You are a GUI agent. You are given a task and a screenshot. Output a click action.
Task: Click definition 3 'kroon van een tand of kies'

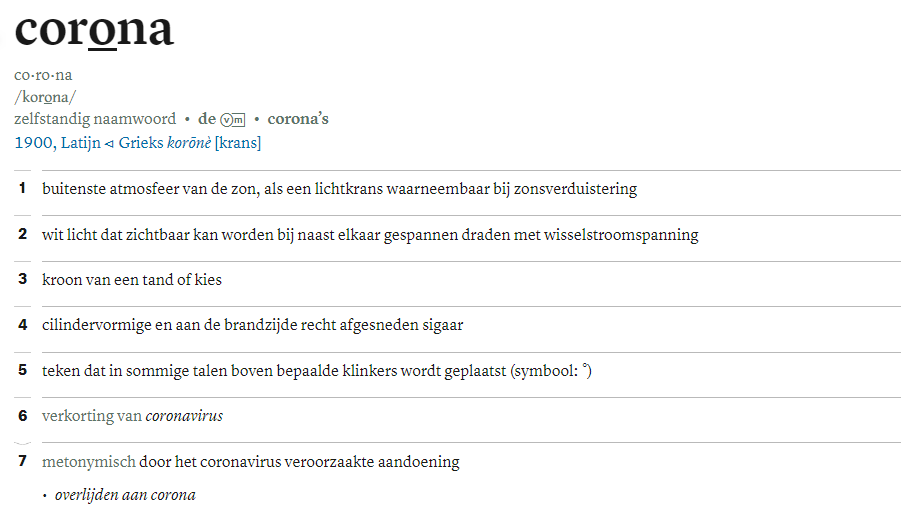pyautogui.click(x=132, y=279)
